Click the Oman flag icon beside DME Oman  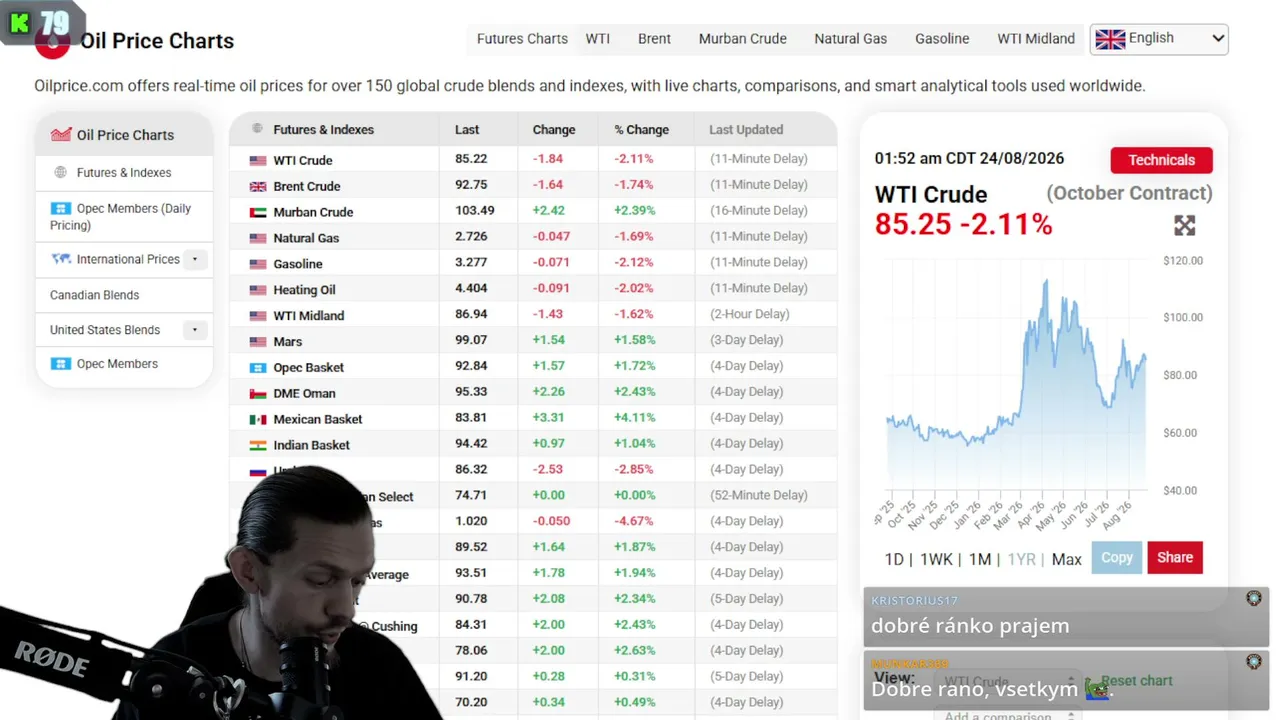pyautogui.click(x=258, y=394)
